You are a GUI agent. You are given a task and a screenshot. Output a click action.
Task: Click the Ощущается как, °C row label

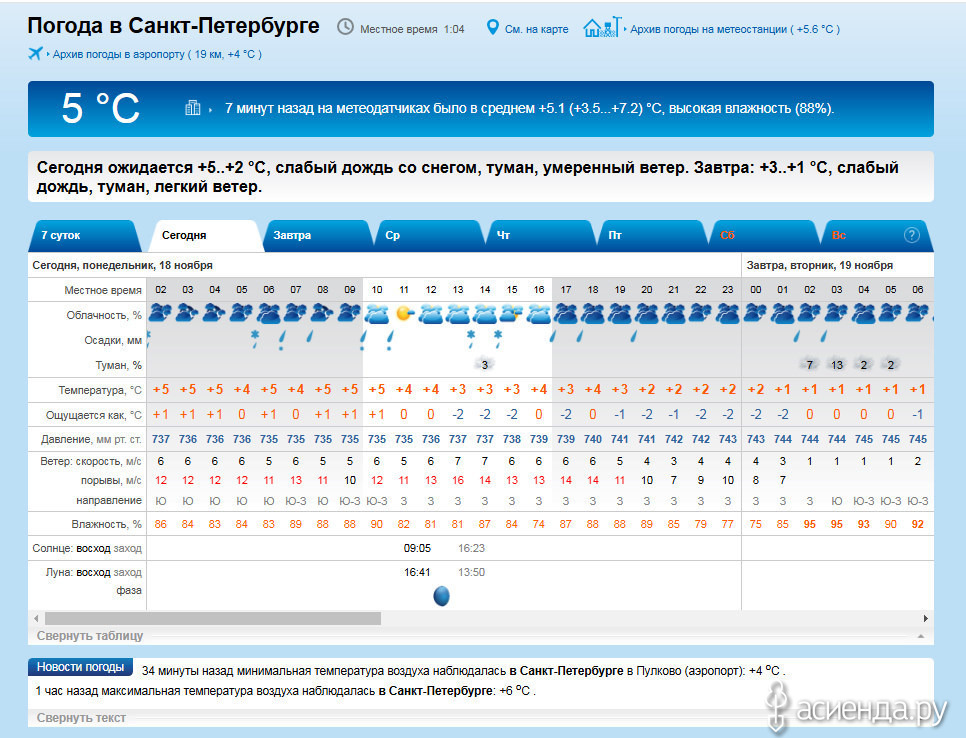tap(94, 415)
